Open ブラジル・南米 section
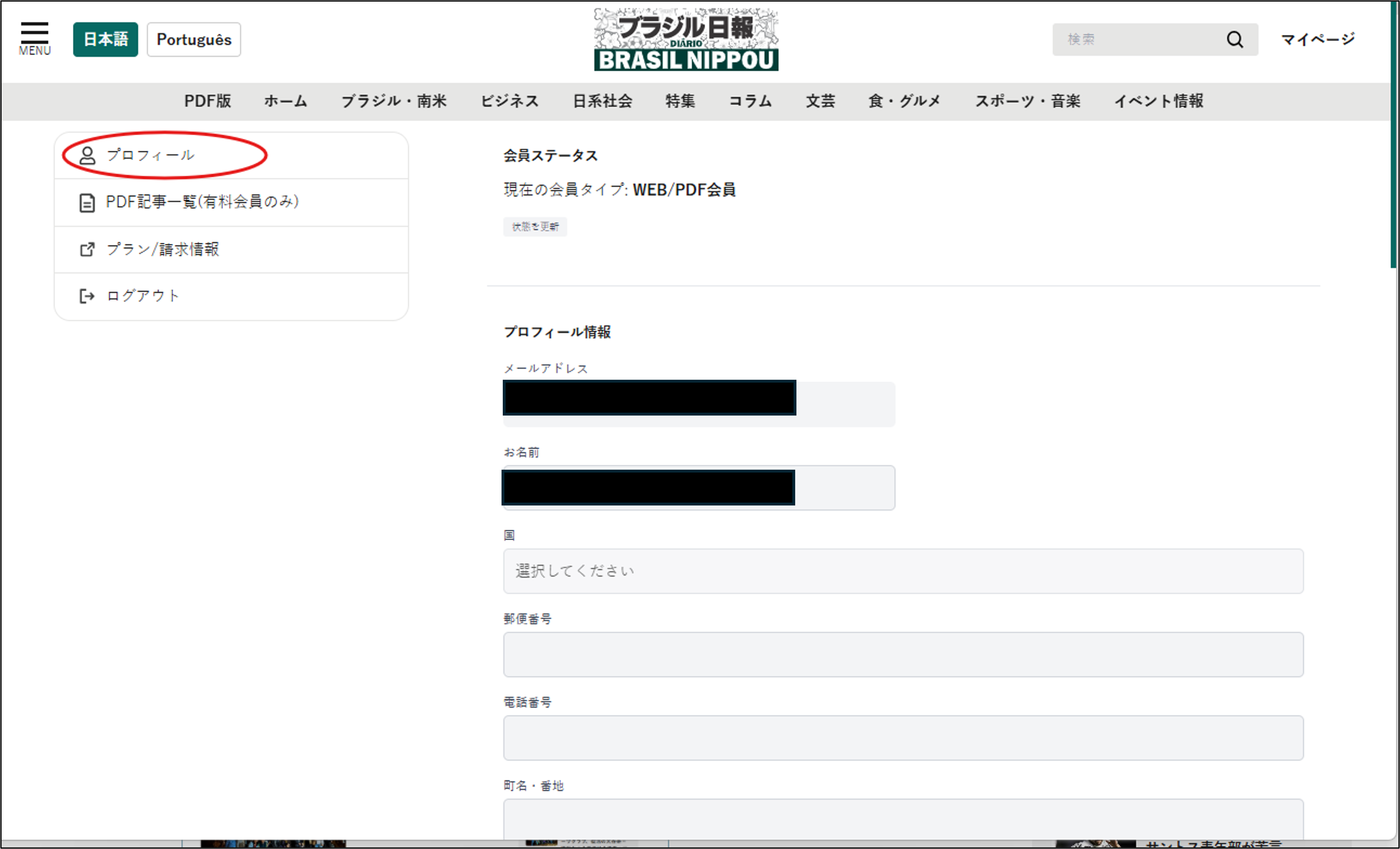 394,101
